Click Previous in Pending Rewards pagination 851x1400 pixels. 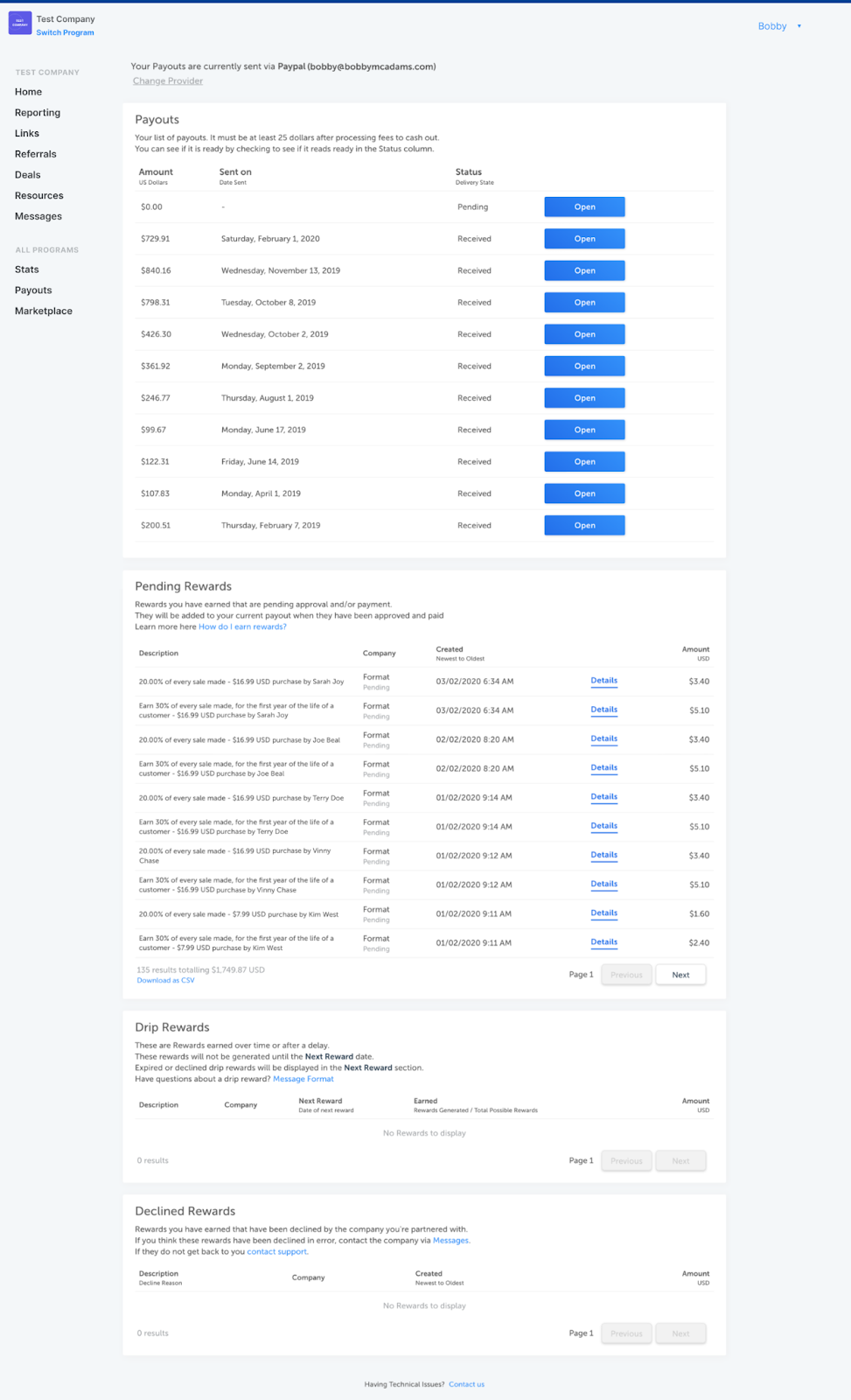point(626,975)
